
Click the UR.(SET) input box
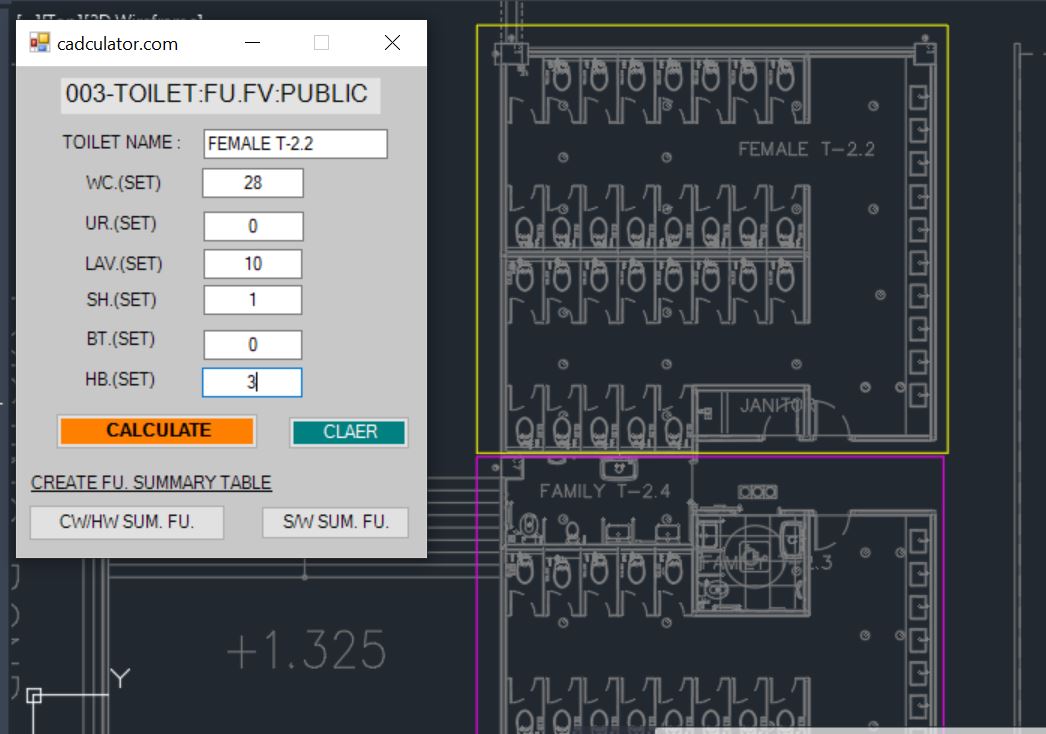253,226
